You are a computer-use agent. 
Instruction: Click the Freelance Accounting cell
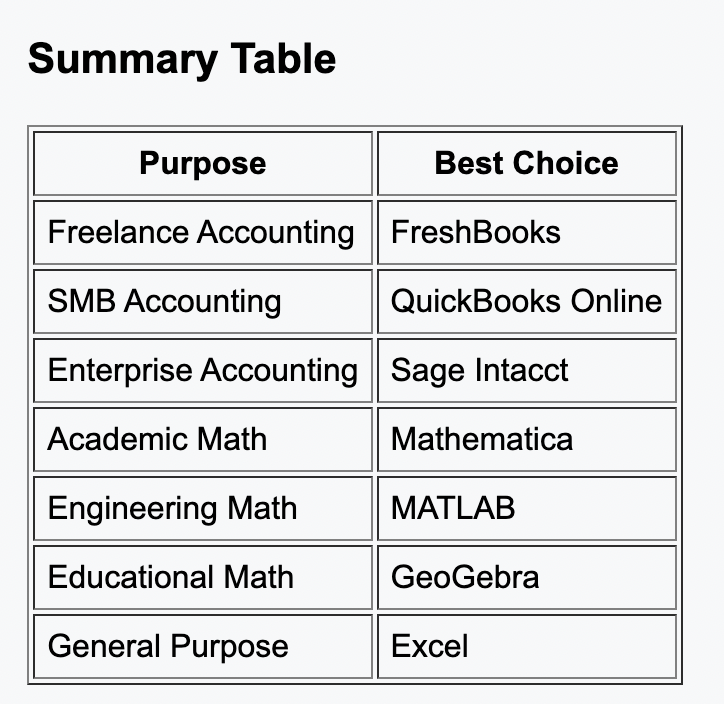(x=203, y=232)
